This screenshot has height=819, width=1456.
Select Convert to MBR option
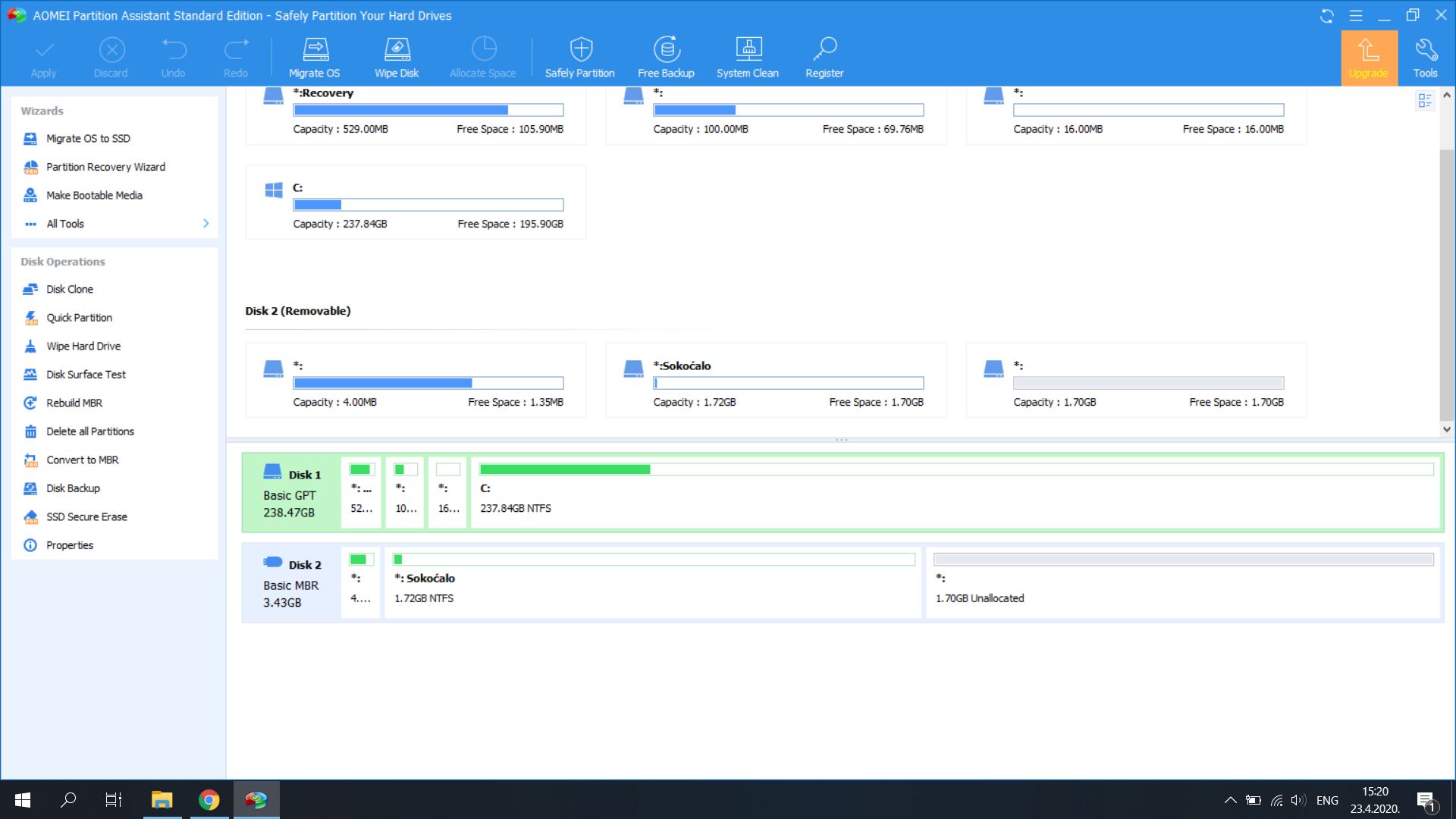(x=82, y=460)
